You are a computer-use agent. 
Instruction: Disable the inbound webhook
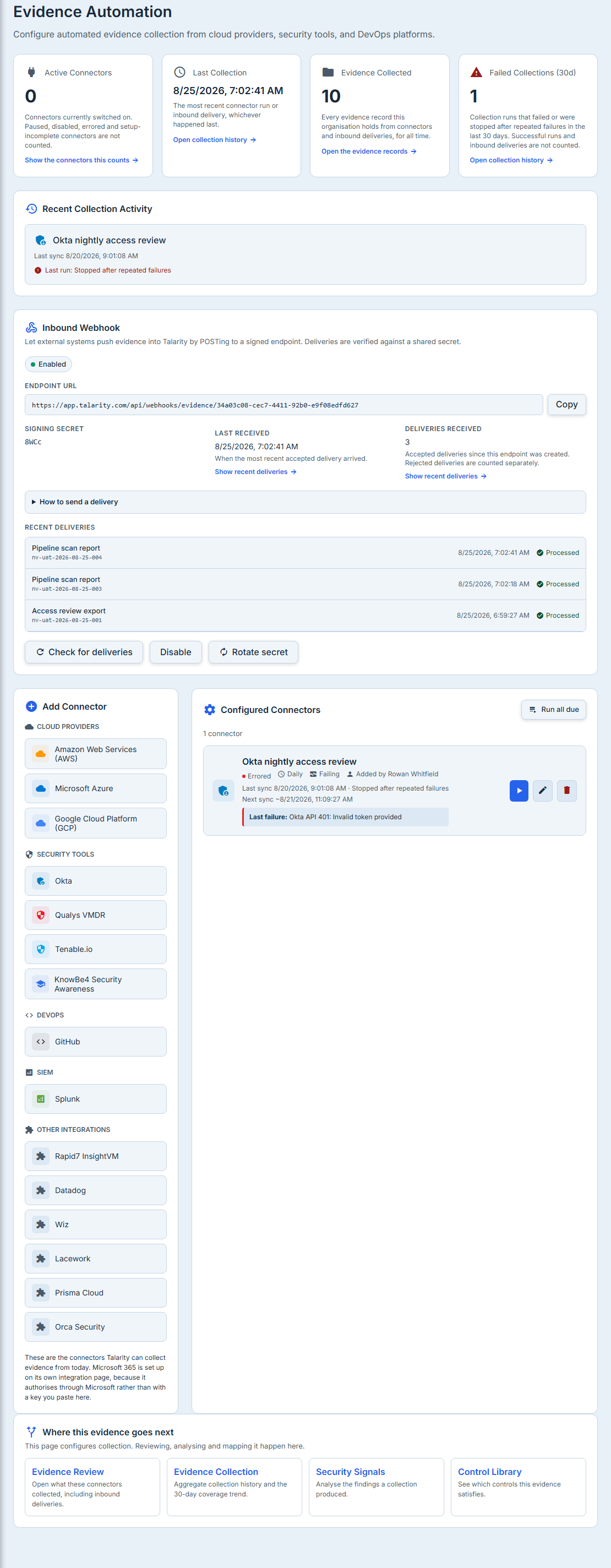coord(175,652)
